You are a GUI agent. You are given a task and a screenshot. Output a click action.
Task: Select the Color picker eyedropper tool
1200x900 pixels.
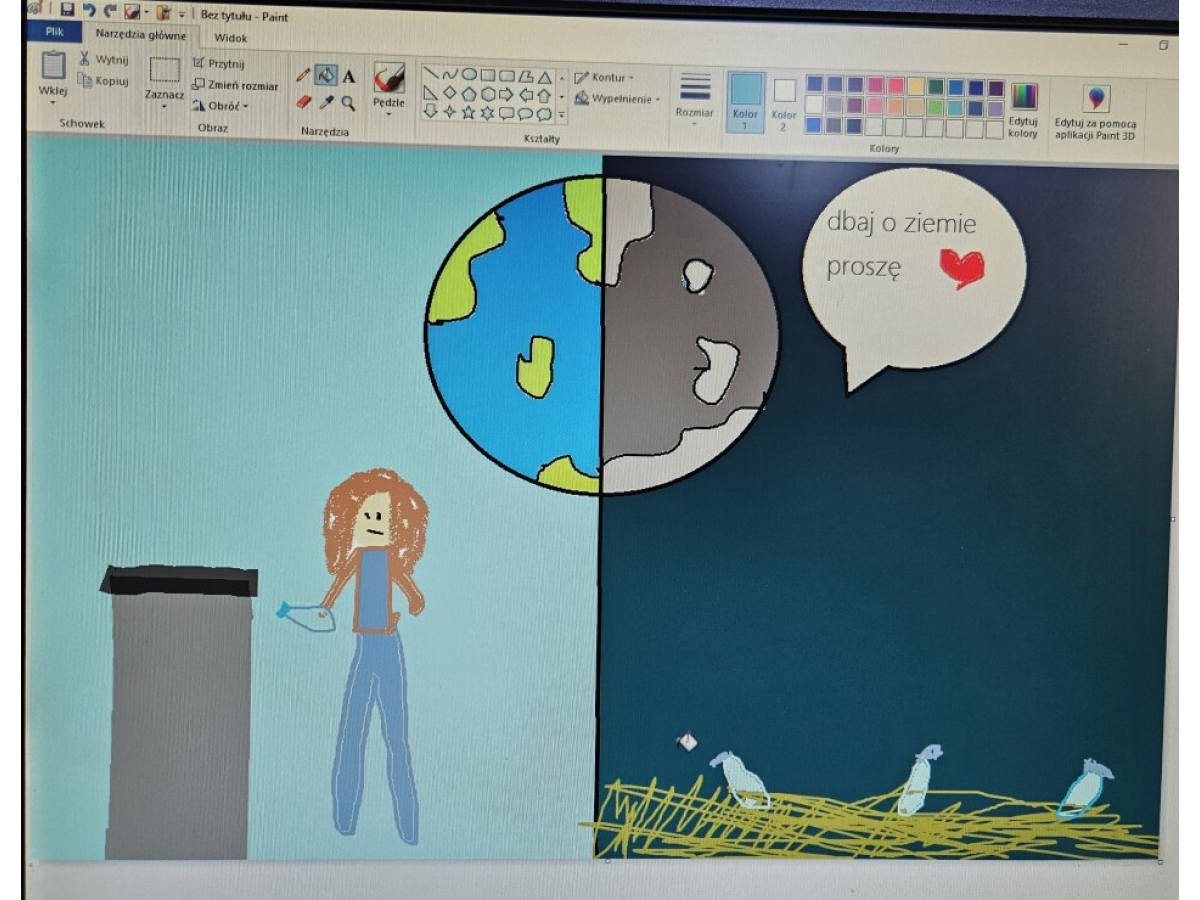[x=326, y=102]
